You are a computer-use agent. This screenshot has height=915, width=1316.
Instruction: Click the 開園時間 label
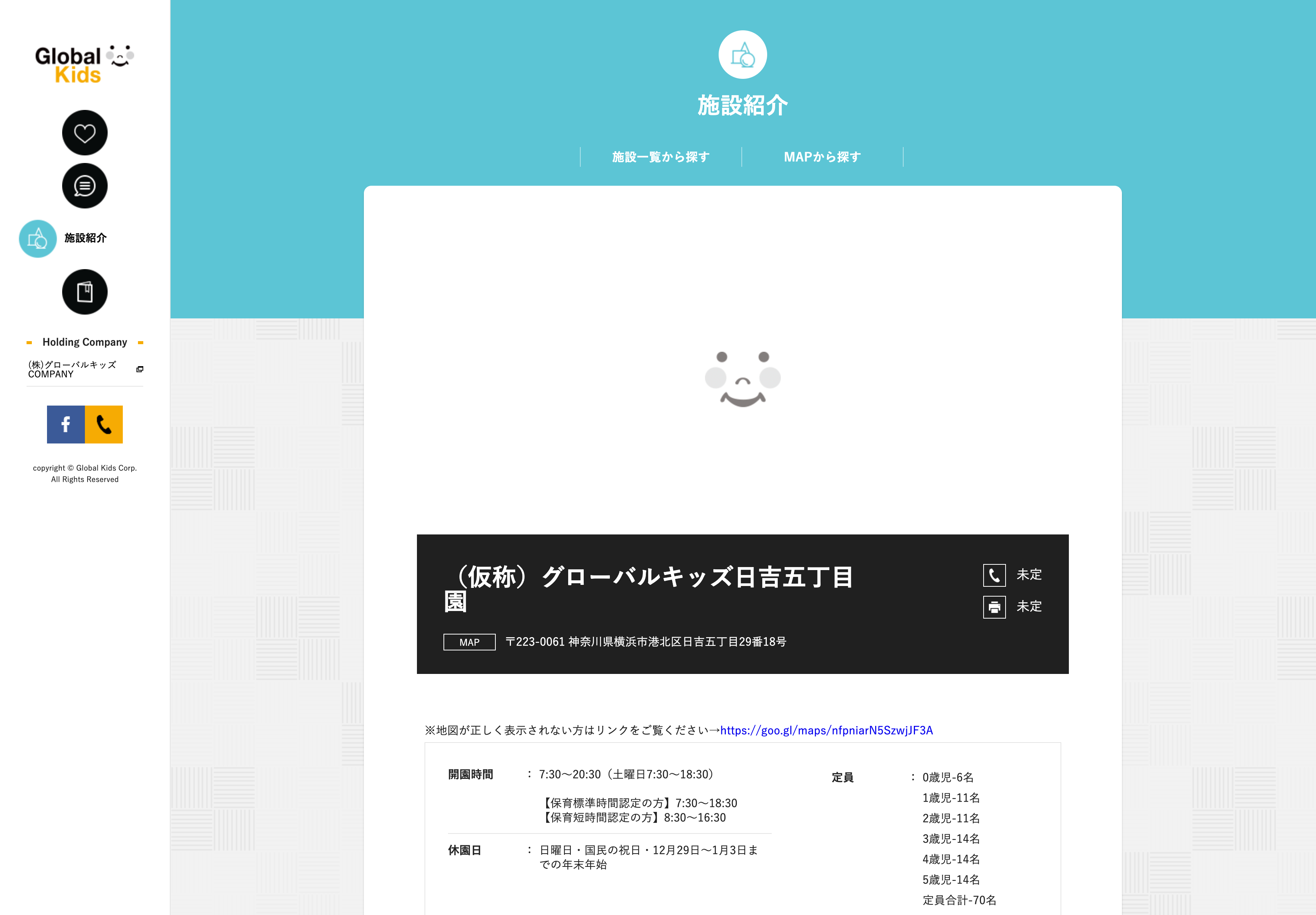point(471,774)
